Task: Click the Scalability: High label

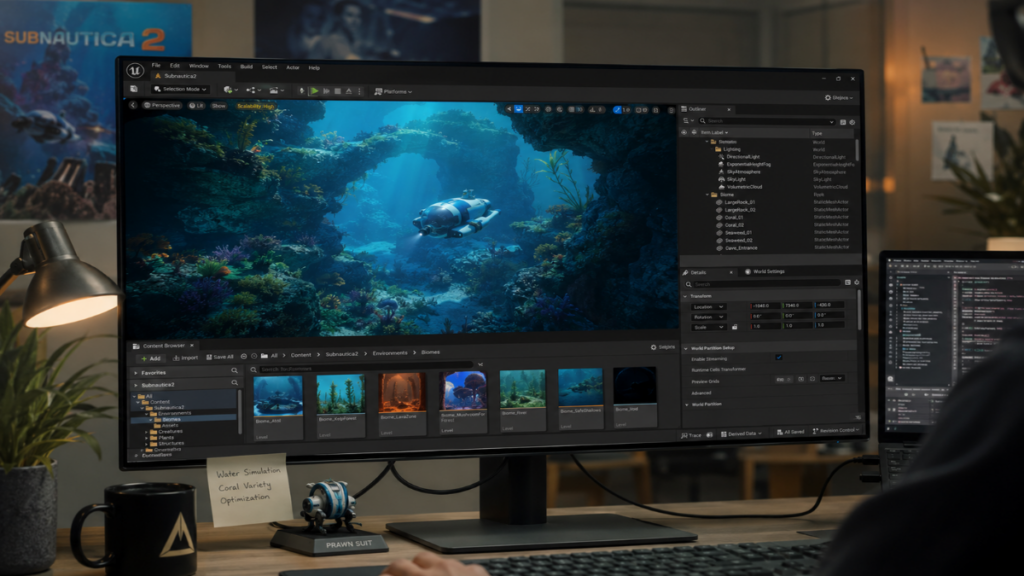Action: click(255, 106)
